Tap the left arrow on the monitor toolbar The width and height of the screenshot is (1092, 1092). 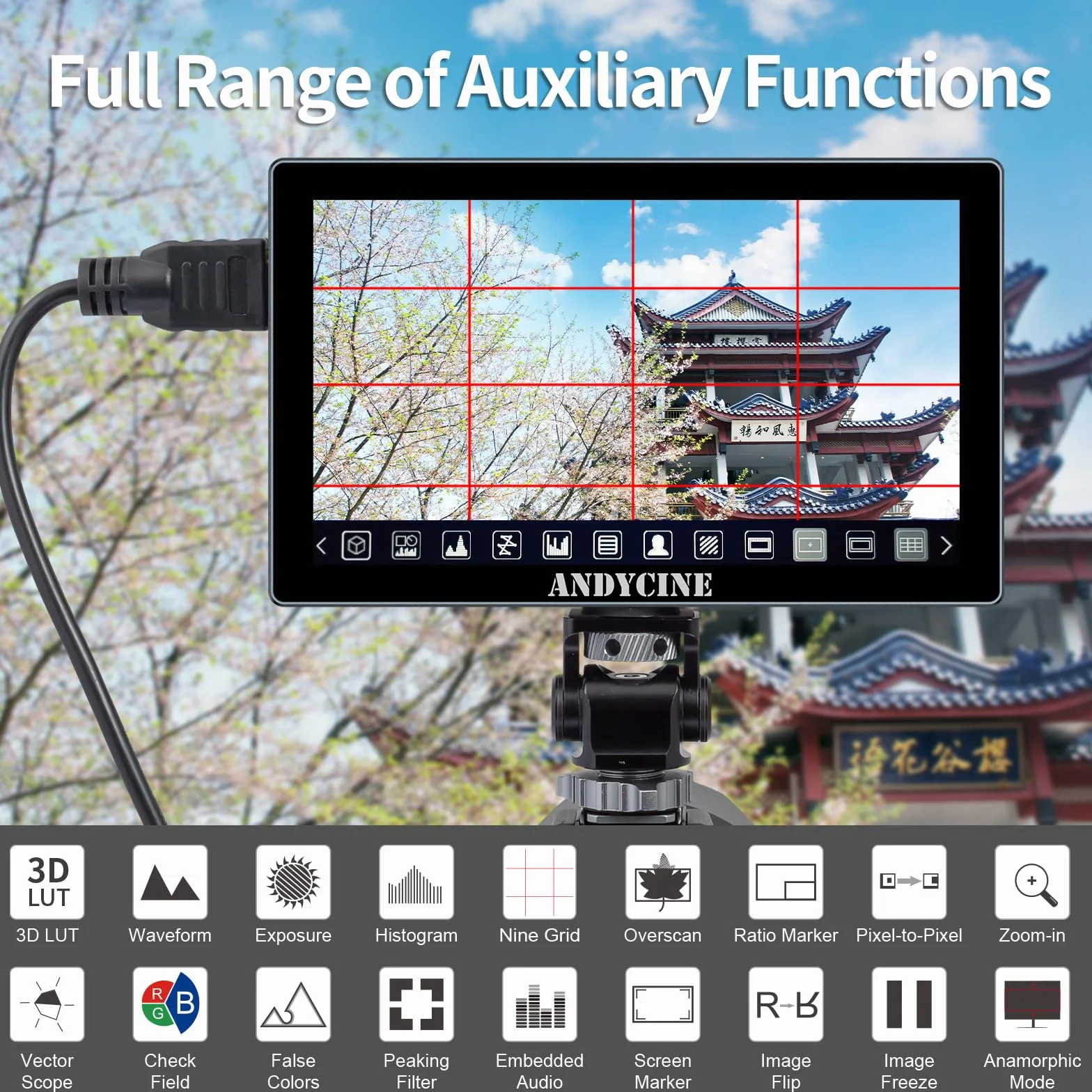321,546
